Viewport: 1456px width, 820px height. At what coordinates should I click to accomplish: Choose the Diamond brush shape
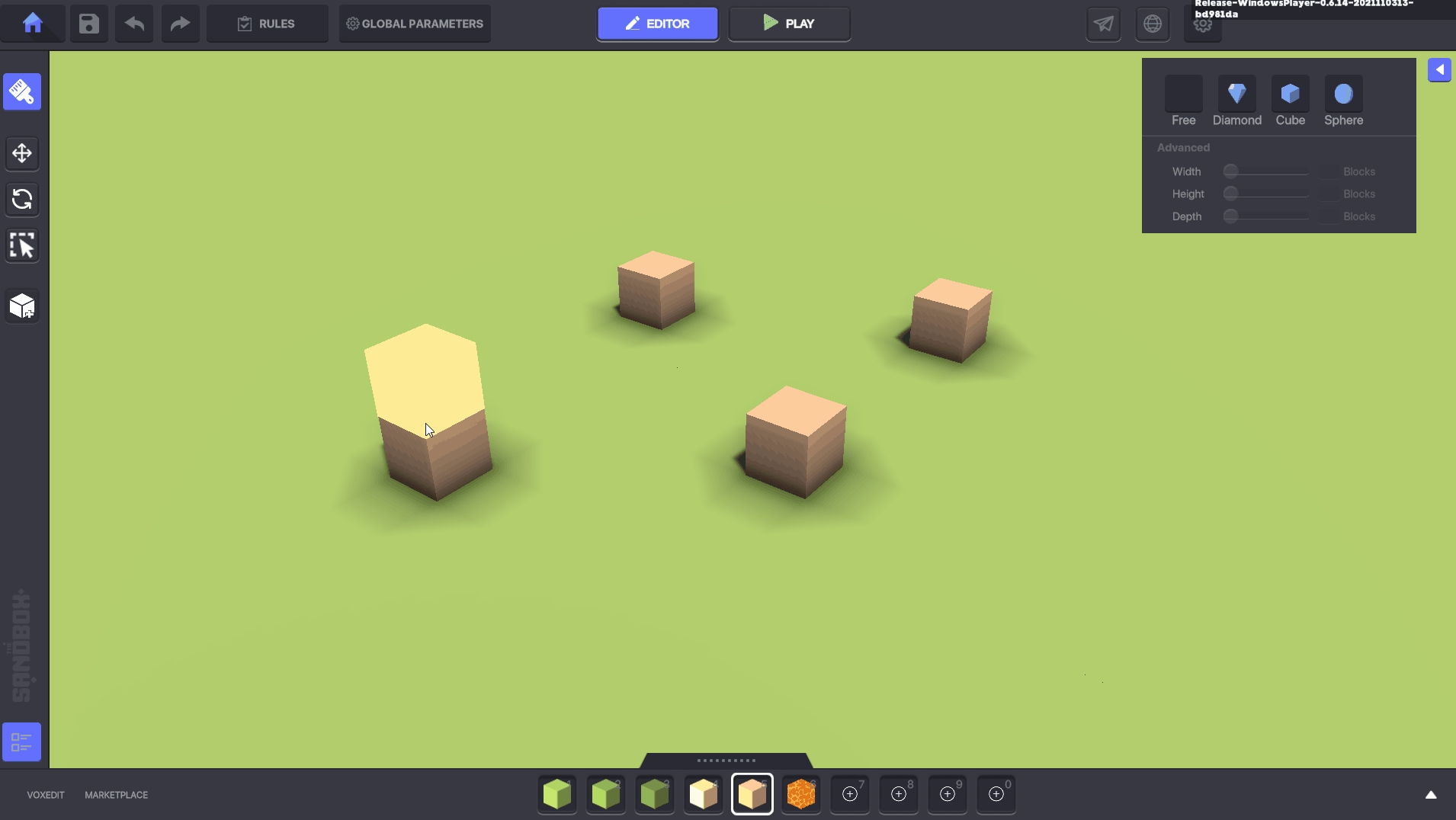pyautogui.click(x=1236, y=94)
